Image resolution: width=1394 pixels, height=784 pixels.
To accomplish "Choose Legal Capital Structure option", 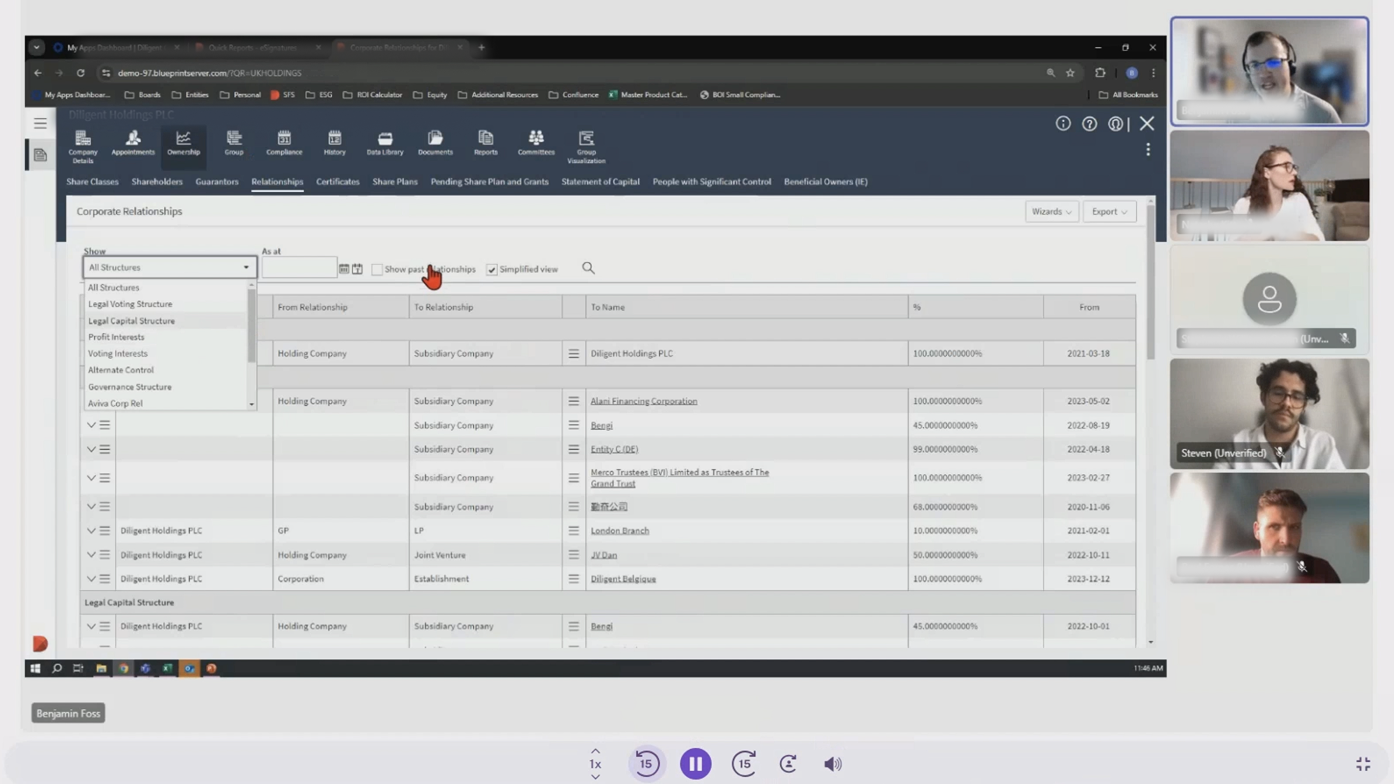I will (x=131, y=321).
